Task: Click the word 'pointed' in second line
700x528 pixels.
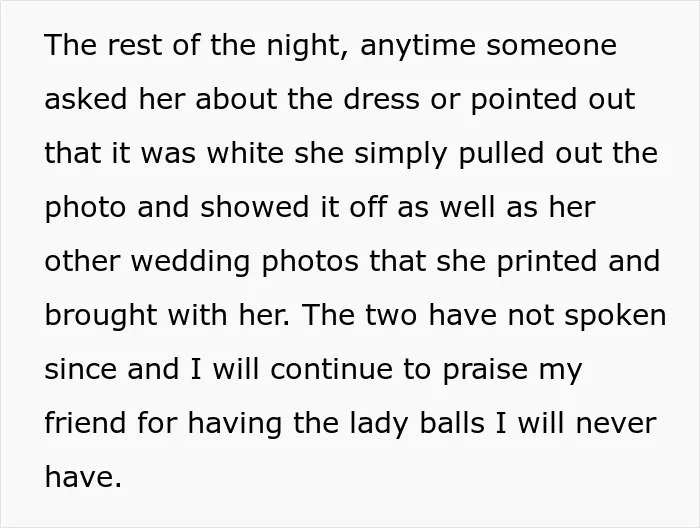Action: [x=524, y=100]
